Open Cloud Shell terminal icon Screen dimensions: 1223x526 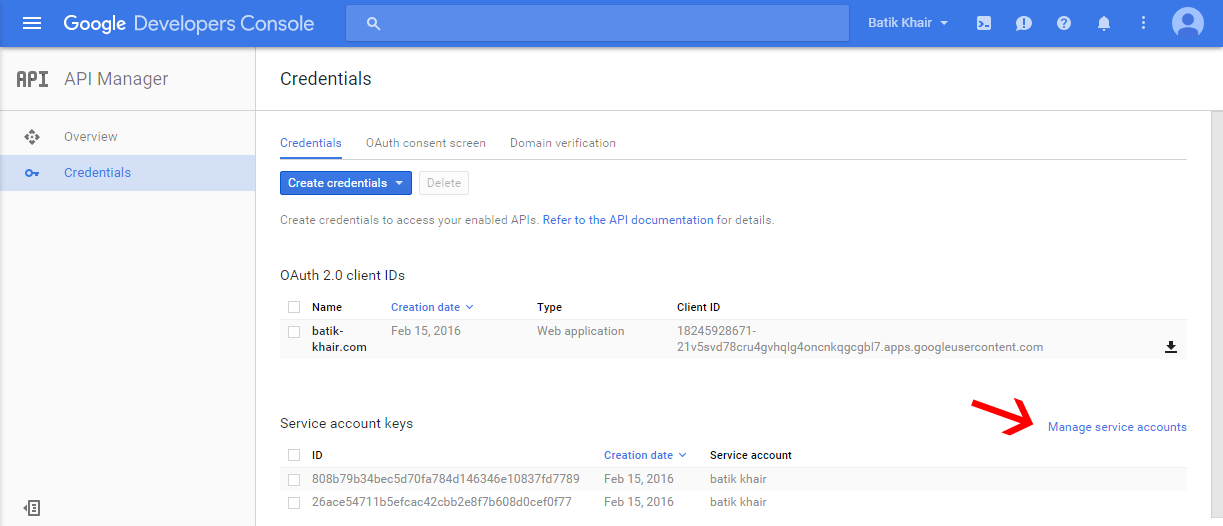[984, 23]
